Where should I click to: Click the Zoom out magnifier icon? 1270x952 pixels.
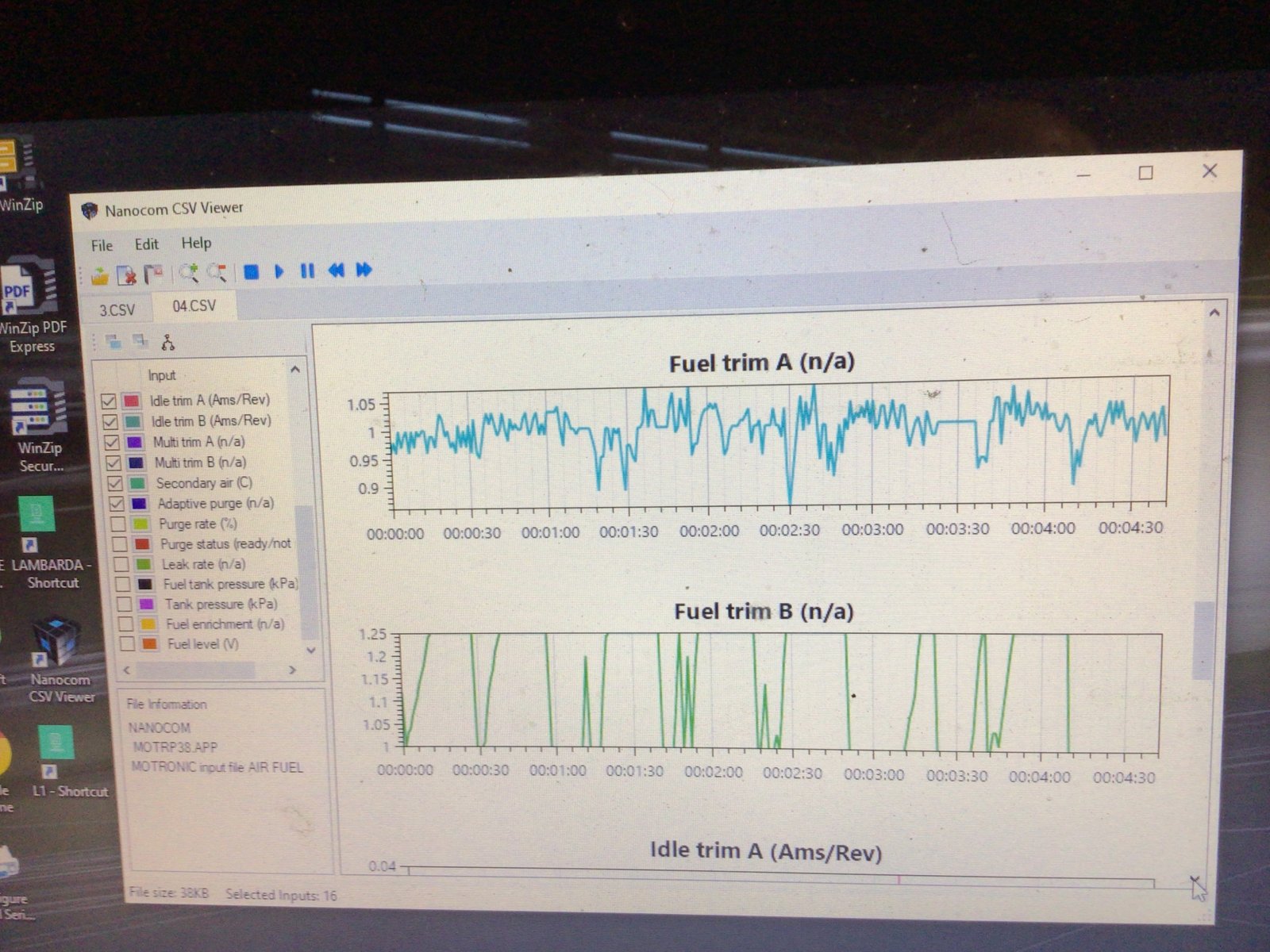(x=217, y=273)
